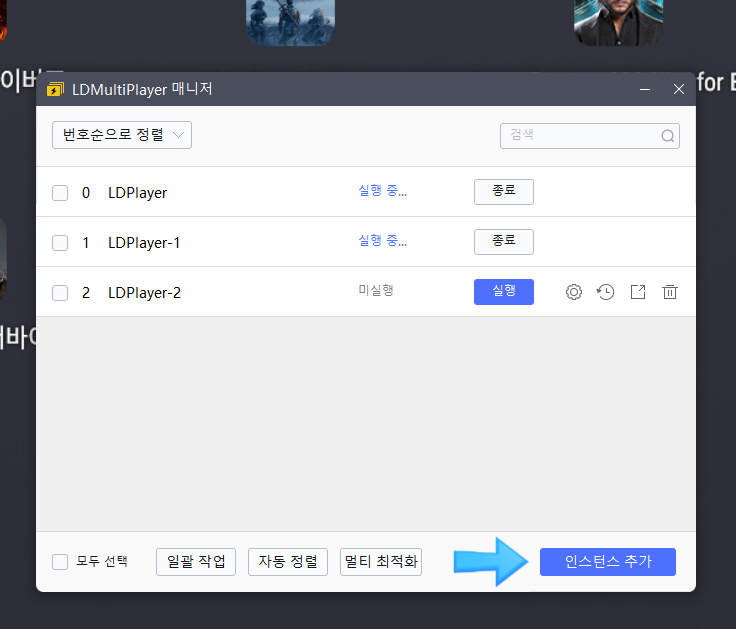Open the soldiers game thumbnail in background
Screen dimensions: 736x629
tap(291, 22)
